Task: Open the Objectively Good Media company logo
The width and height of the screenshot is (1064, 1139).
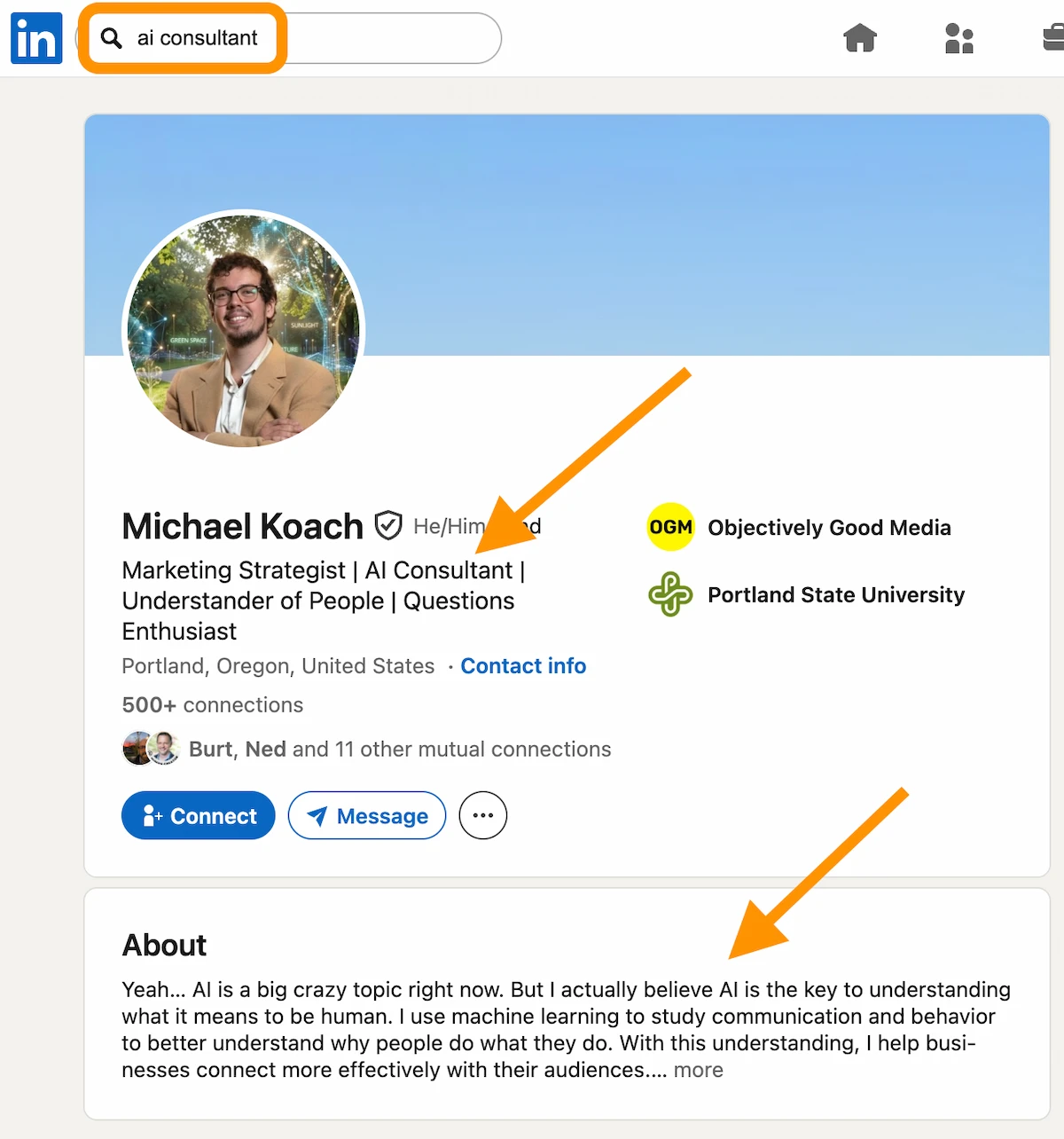Action: click(670, 526)
